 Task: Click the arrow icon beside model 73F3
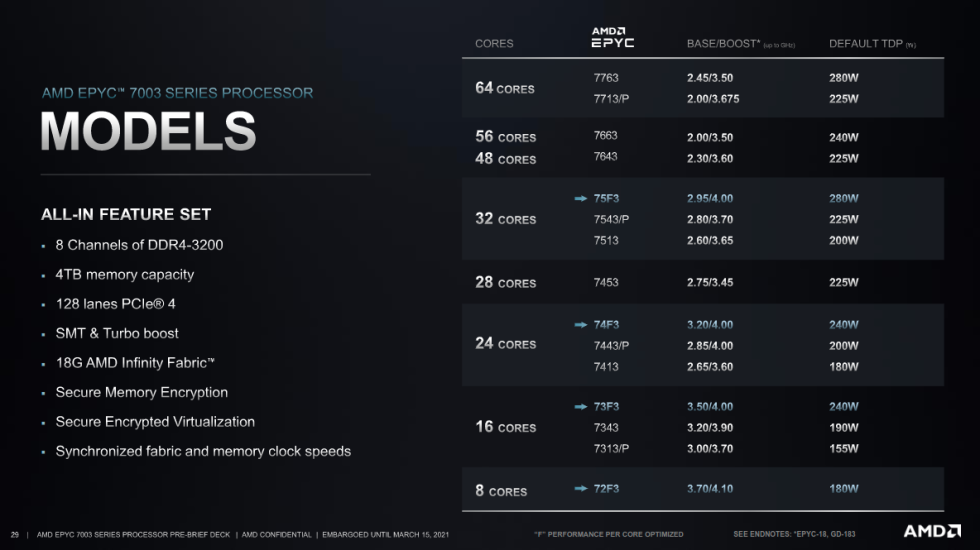pos(581,407)
